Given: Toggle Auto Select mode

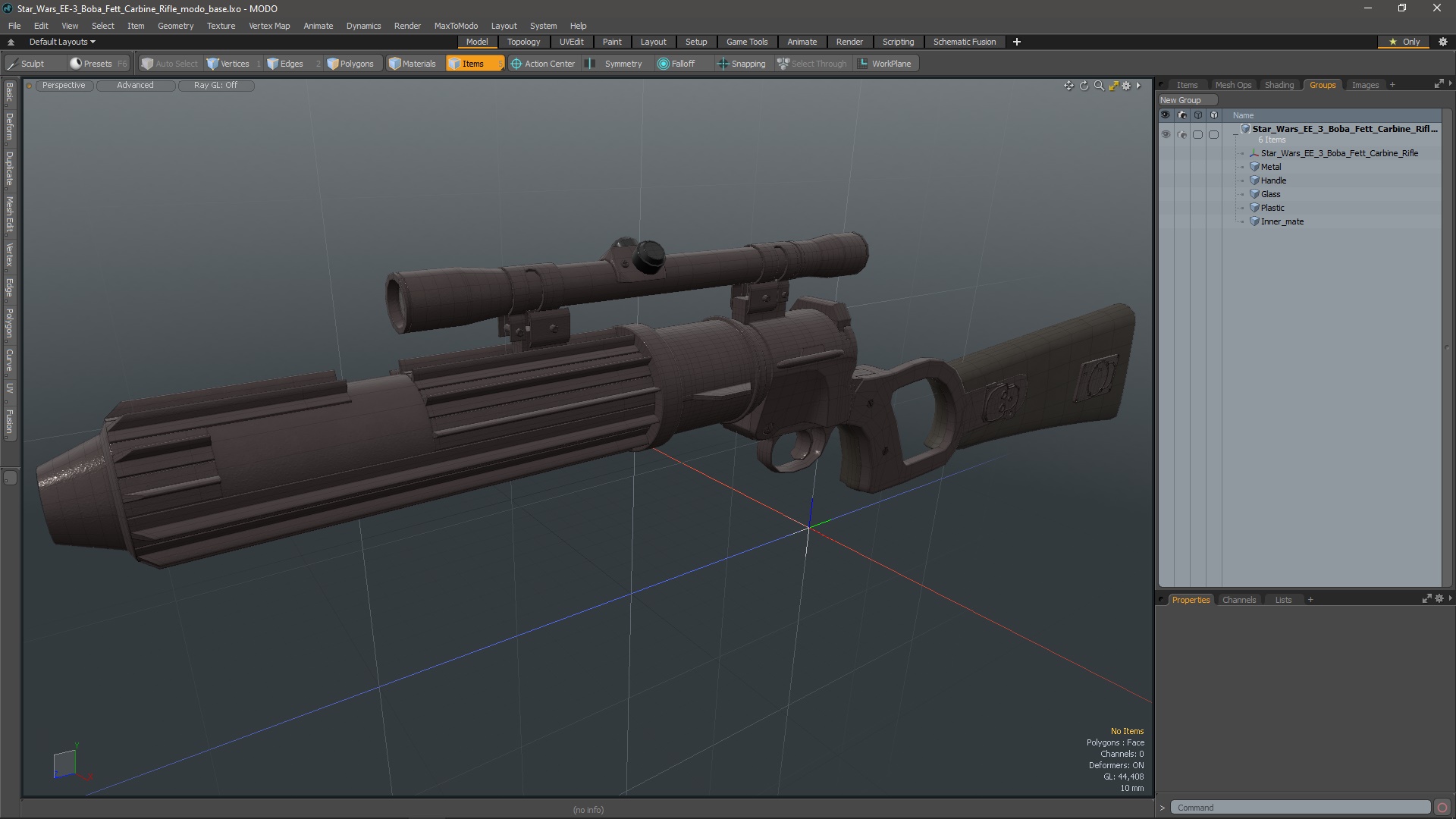Looking at the screenshot, I should (169, 64).
